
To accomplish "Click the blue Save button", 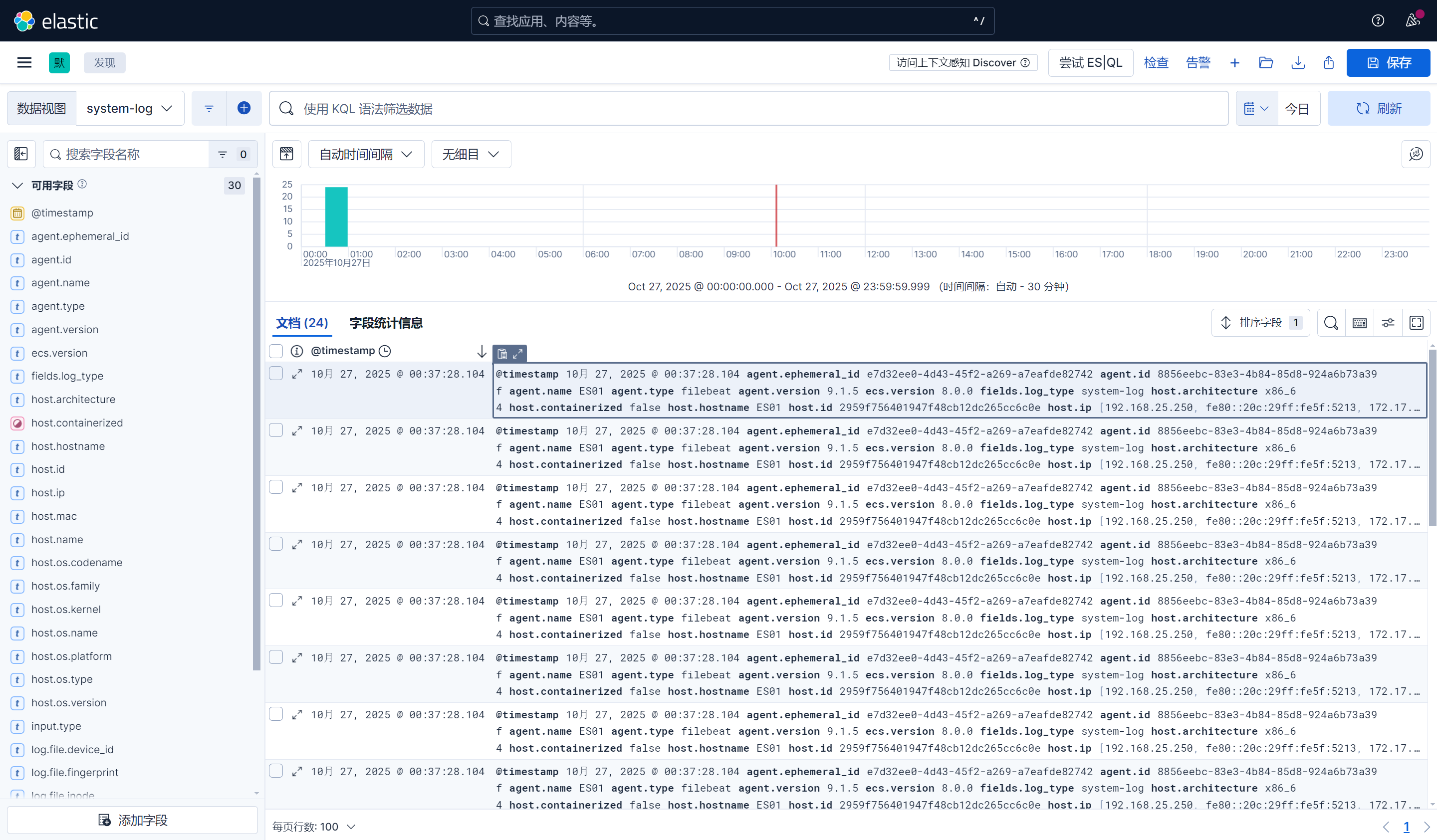I will (1388, 63).
